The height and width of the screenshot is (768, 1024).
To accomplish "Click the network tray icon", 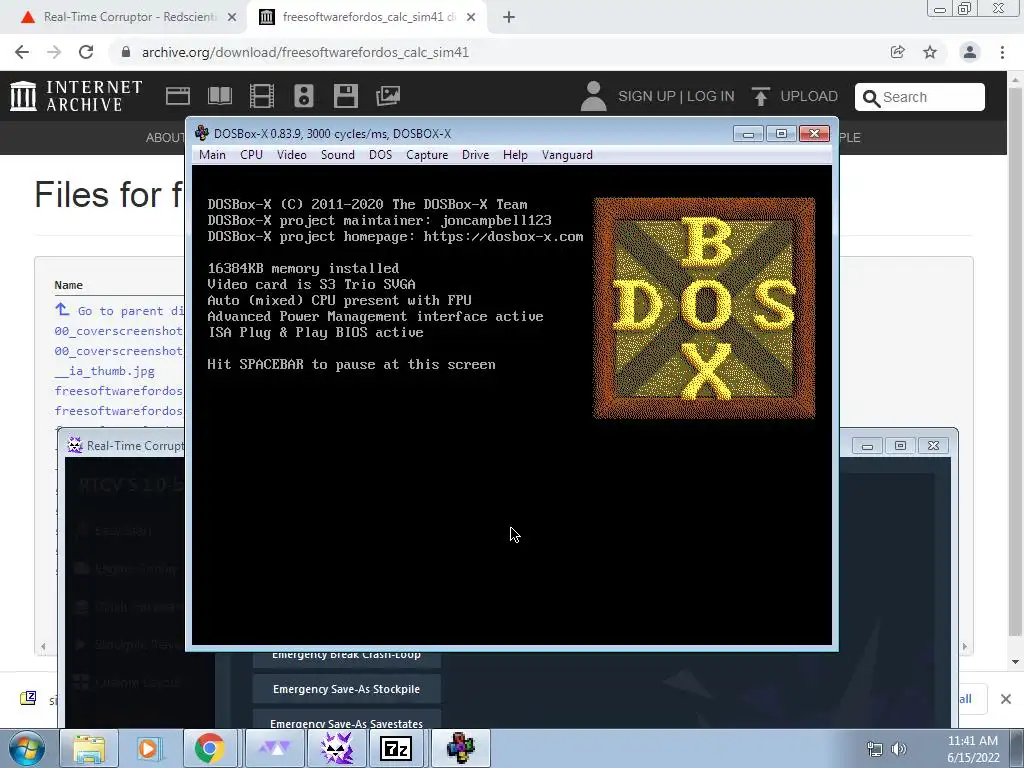I will tap(874, 749).
